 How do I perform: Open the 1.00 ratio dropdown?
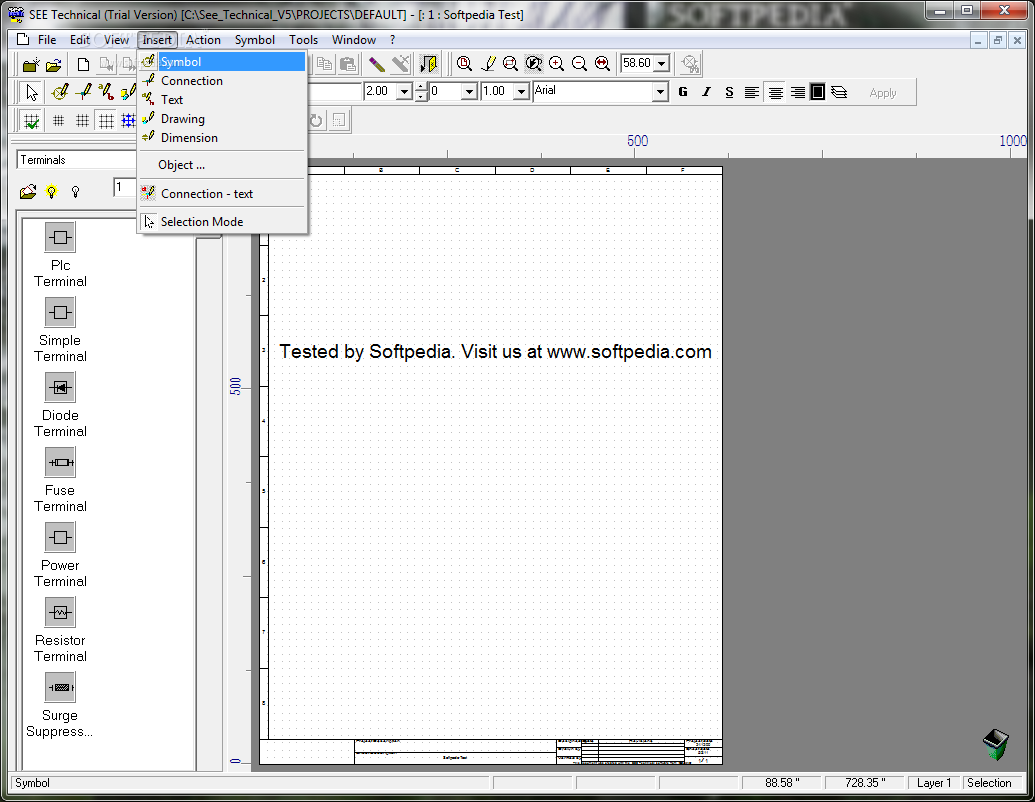(x=521, y=92)
